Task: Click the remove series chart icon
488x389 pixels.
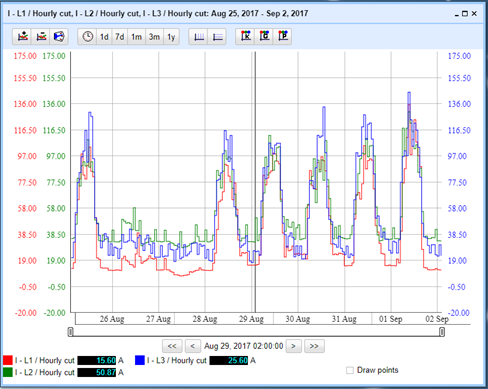Action: [41, 36]
